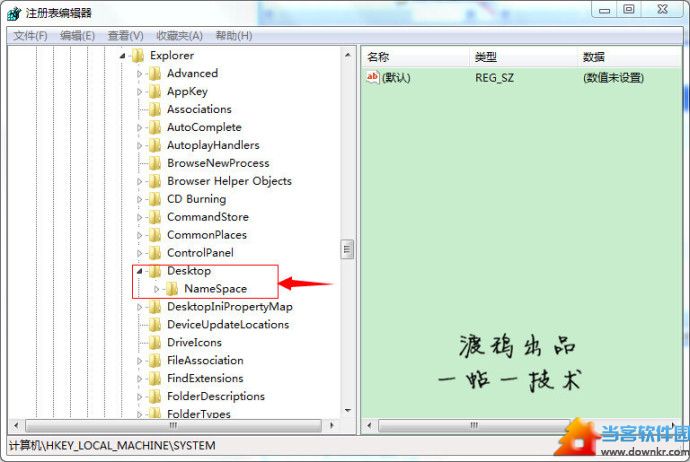690x462 pixels.
Task: Select the BrowseNewProcess tree item
Action: [218, 163]
